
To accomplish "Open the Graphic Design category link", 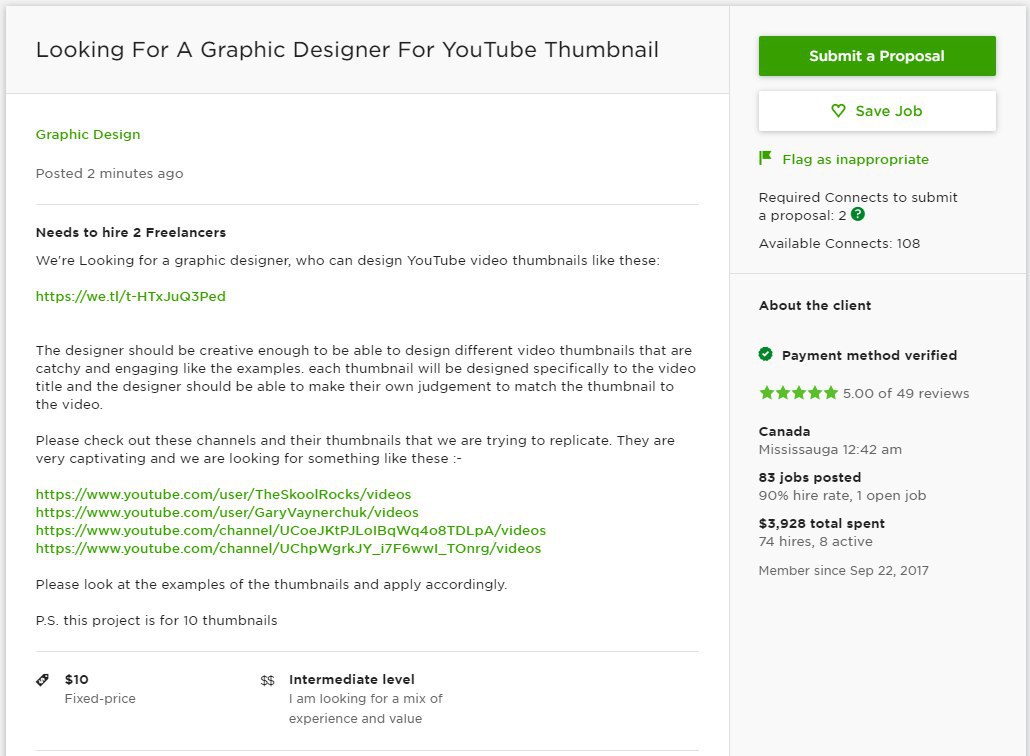I will [88, 134].
